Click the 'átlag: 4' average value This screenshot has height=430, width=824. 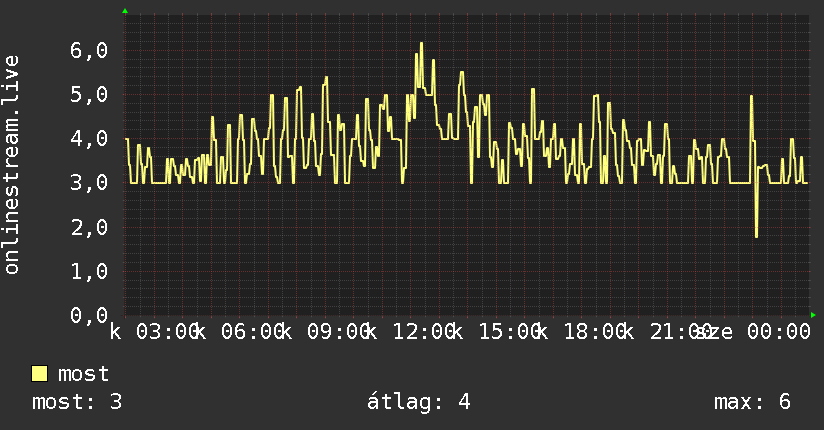tap(418, 402)
